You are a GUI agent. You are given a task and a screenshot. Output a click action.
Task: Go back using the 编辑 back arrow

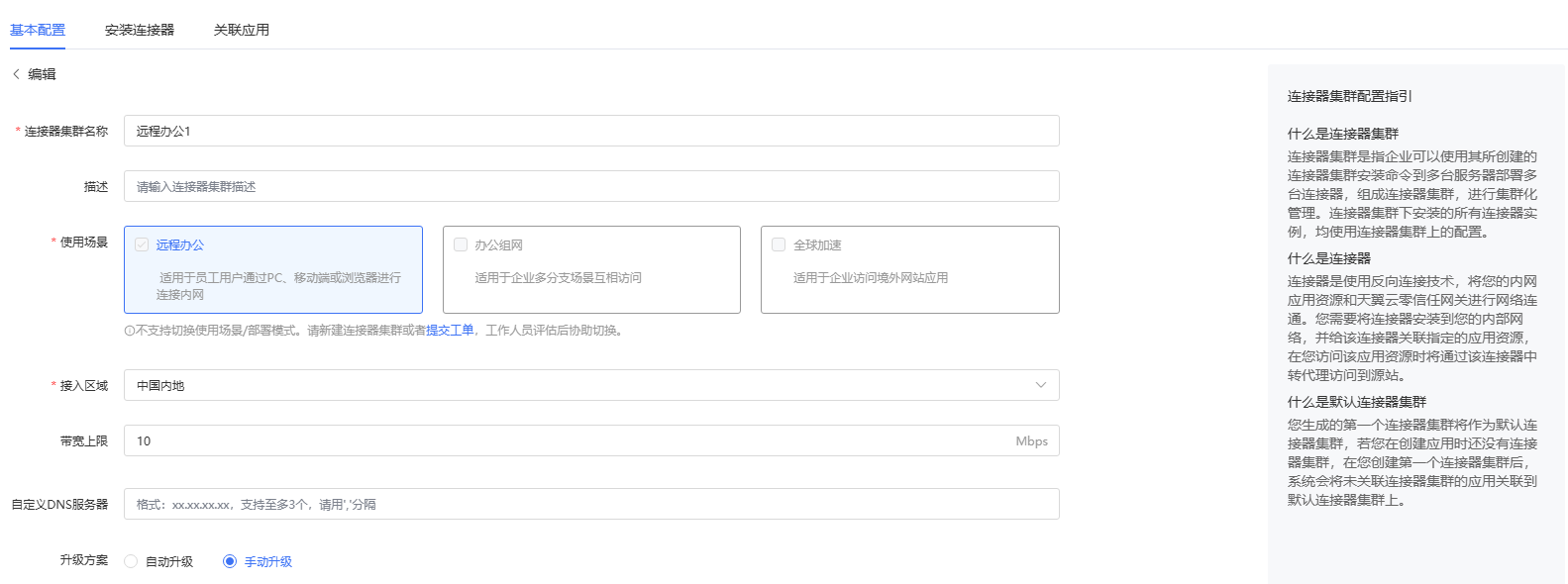(x=16, y=74)
